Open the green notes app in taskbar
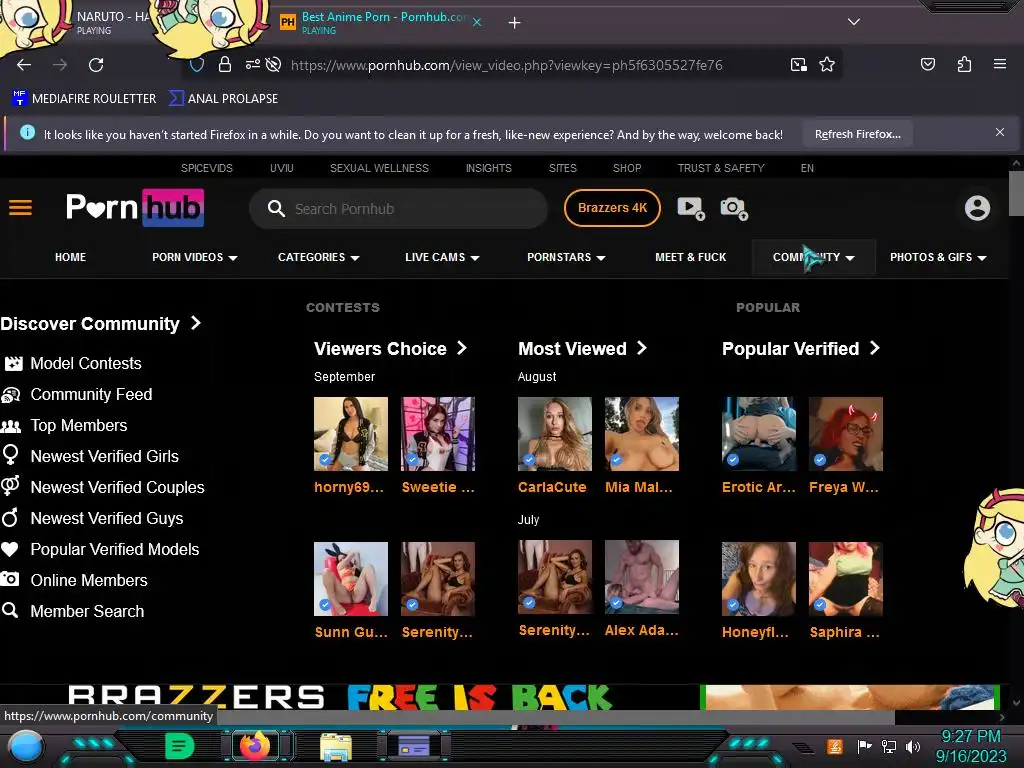This screenshot has width=1024, height=768. coord(180,745)
